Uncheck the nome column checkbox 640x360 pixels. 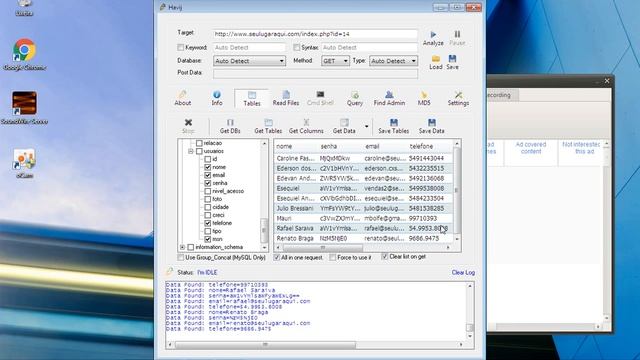pos(208,167)
